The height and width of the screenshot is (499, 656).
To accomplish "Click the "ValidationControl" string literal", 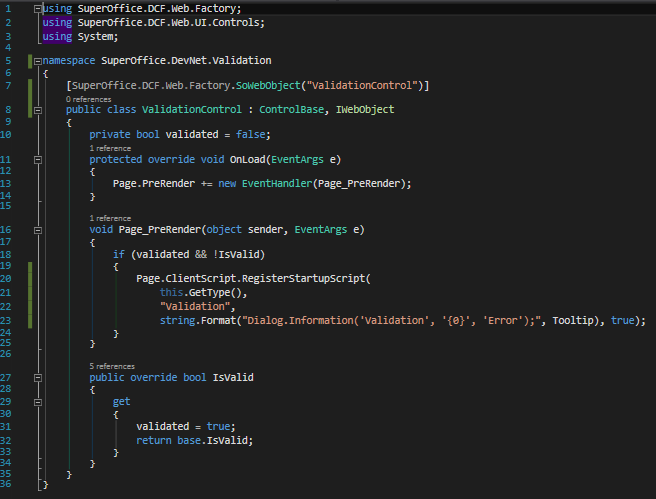I will [x=362, y=85].
